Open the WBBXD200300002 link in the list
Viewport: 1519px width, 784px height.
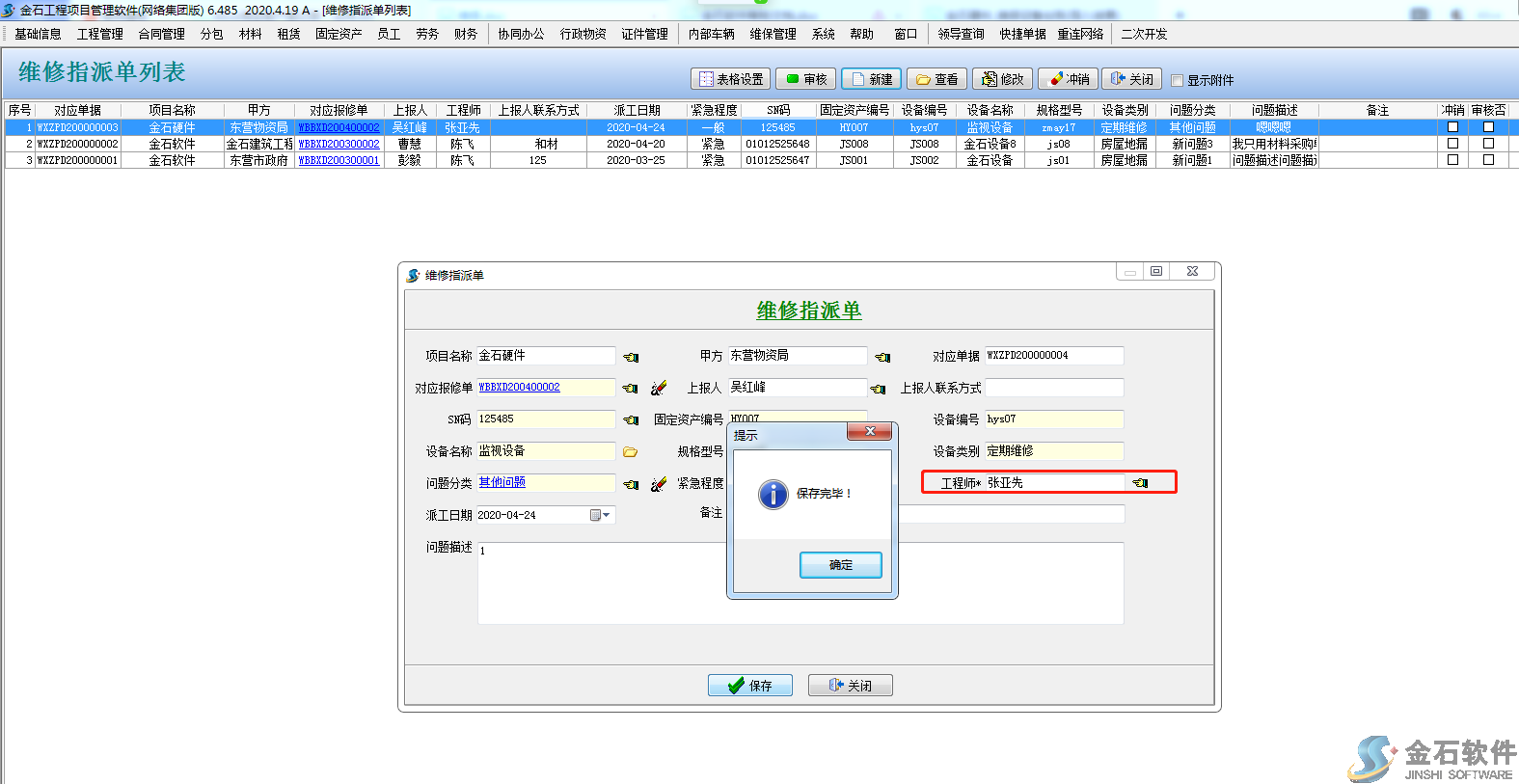pos(339,144)
